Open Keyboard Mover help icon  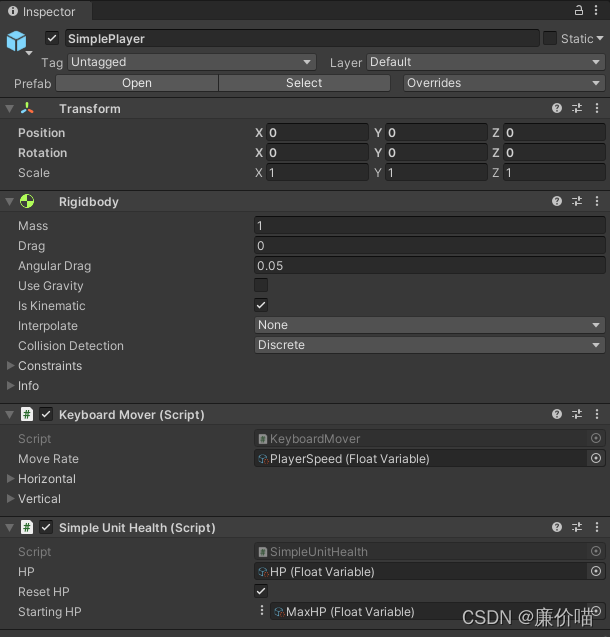[x=557, y=414]
